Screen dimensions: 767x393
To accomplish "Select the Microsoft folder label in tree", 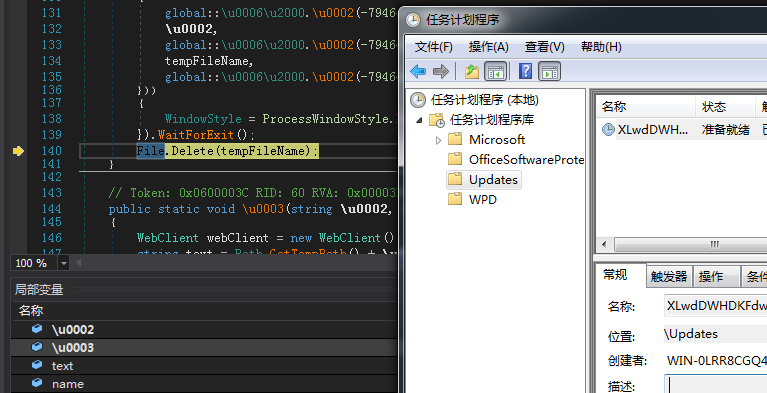I will coord(497,139).
